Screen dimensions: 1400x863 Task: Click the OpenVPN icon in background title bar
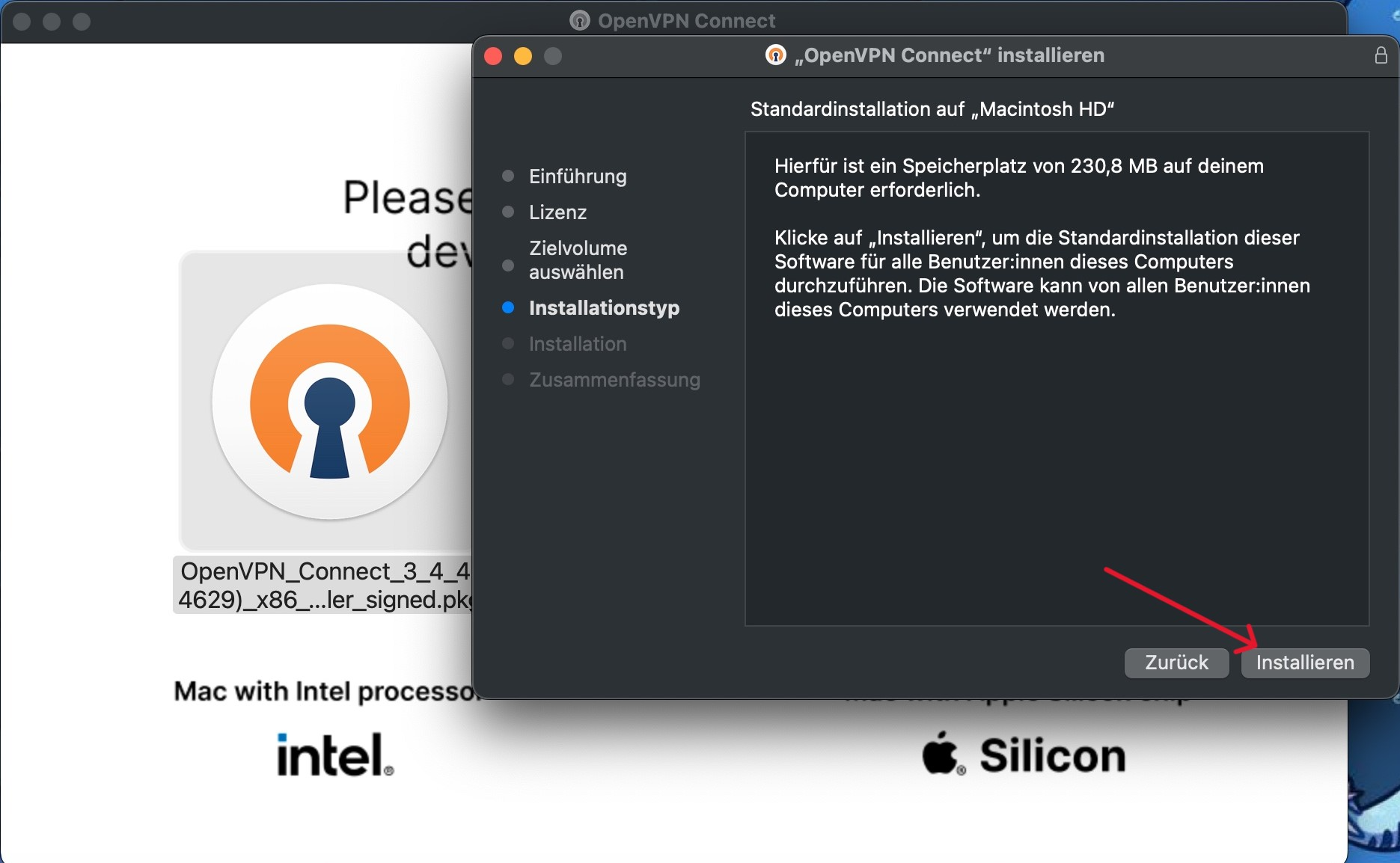tap(580, 21)
